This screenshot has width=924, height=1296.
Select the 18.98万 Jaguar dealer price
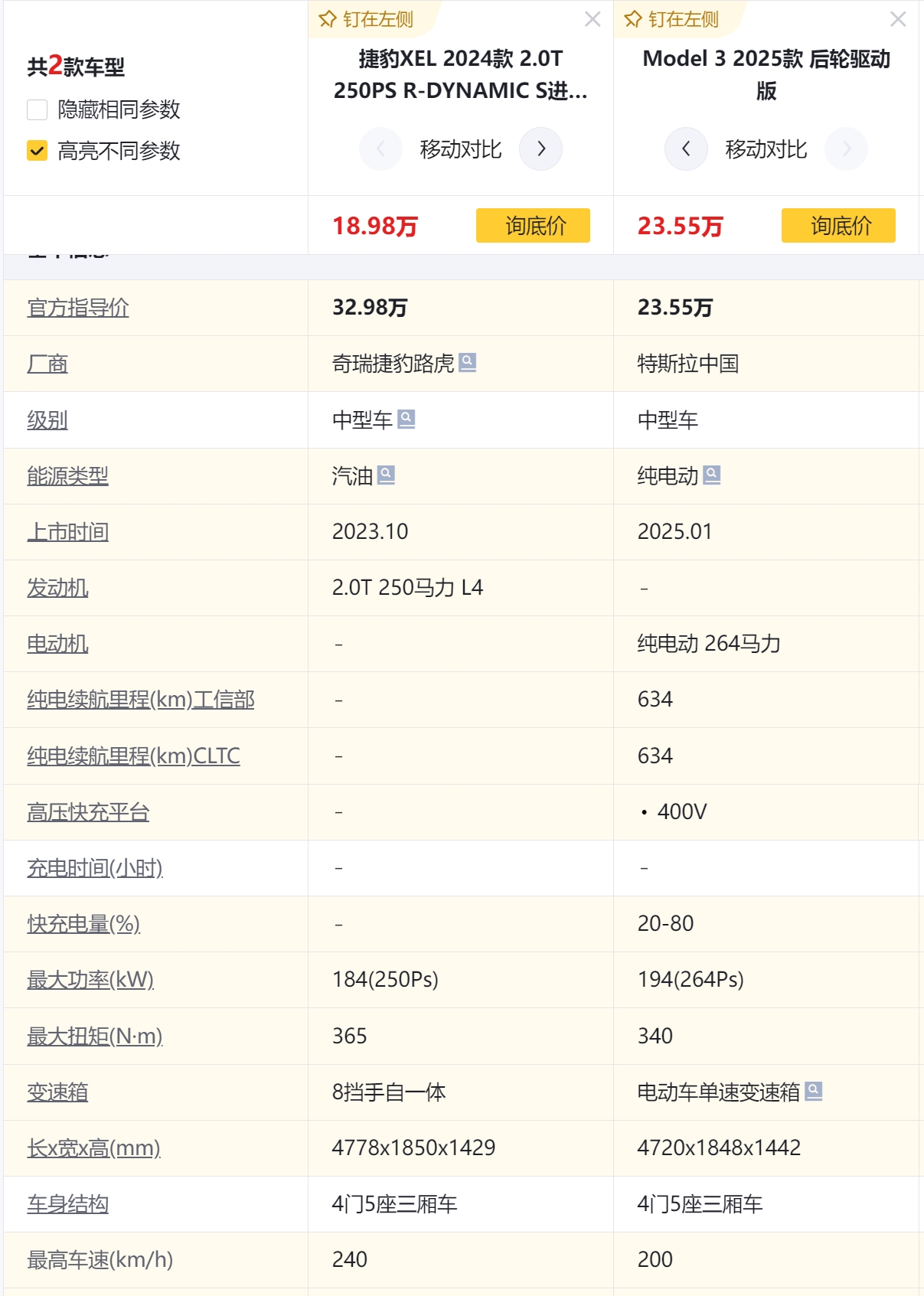pos(375,226)
